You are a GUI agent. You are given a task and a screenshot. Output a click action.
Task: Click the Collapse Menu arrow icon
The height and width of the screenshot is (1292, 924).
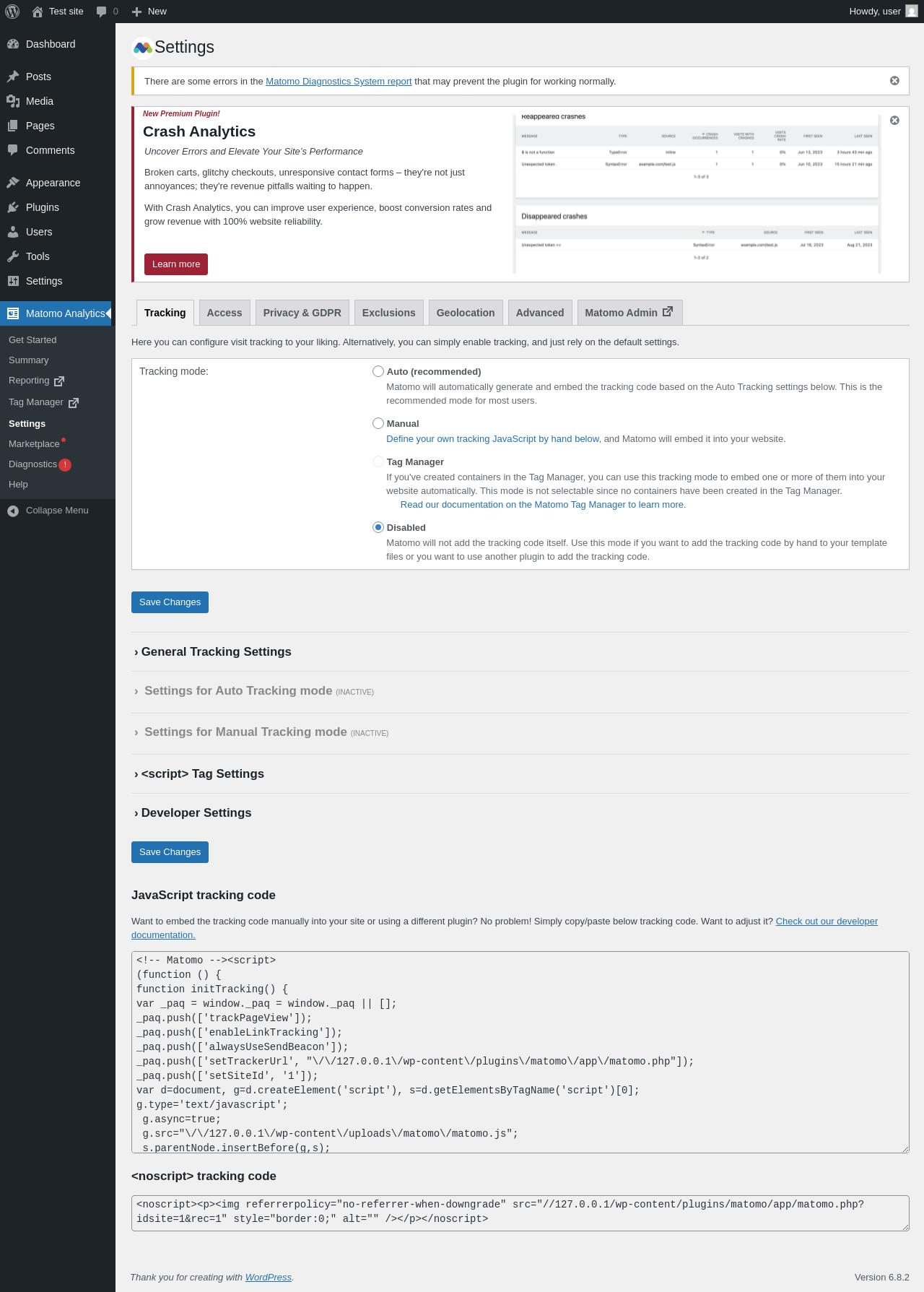[x=13, y=511]
